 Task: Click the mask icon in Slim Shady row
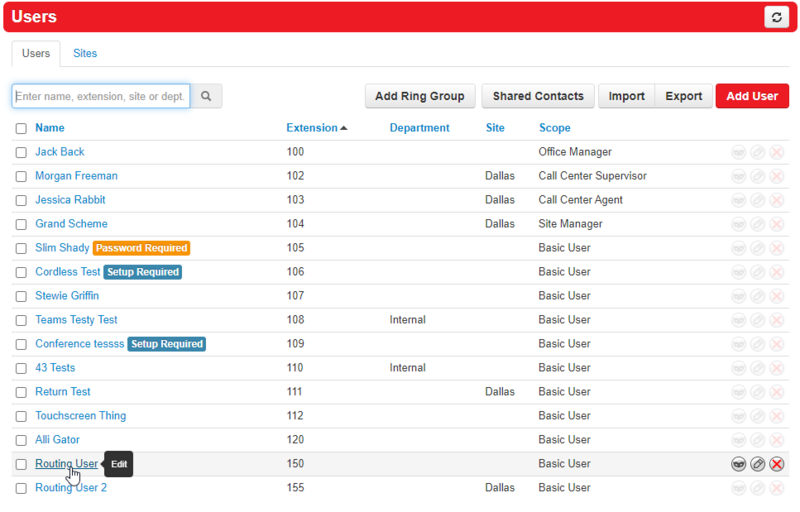point(739,248)
